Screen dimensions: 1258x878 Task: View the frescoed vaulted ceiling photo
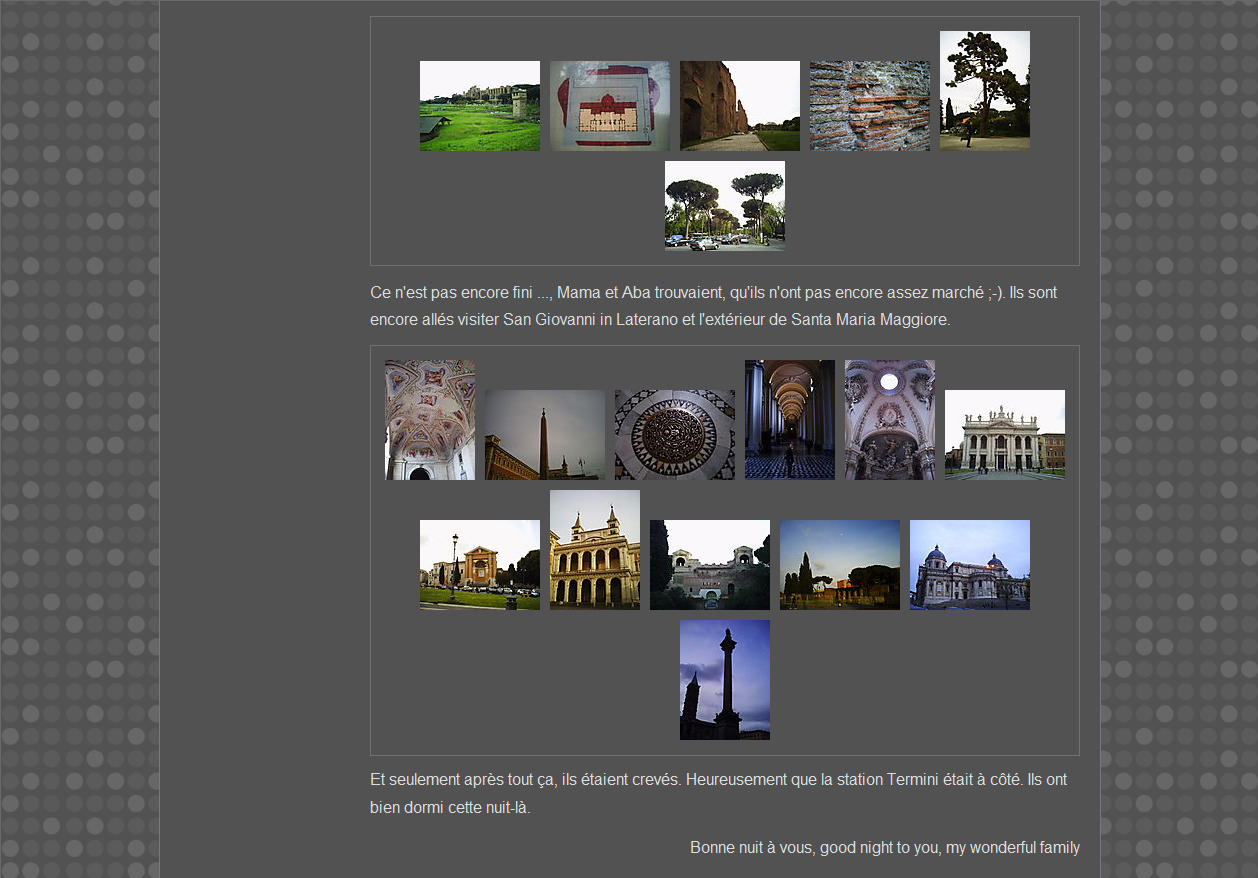point(430,420)
